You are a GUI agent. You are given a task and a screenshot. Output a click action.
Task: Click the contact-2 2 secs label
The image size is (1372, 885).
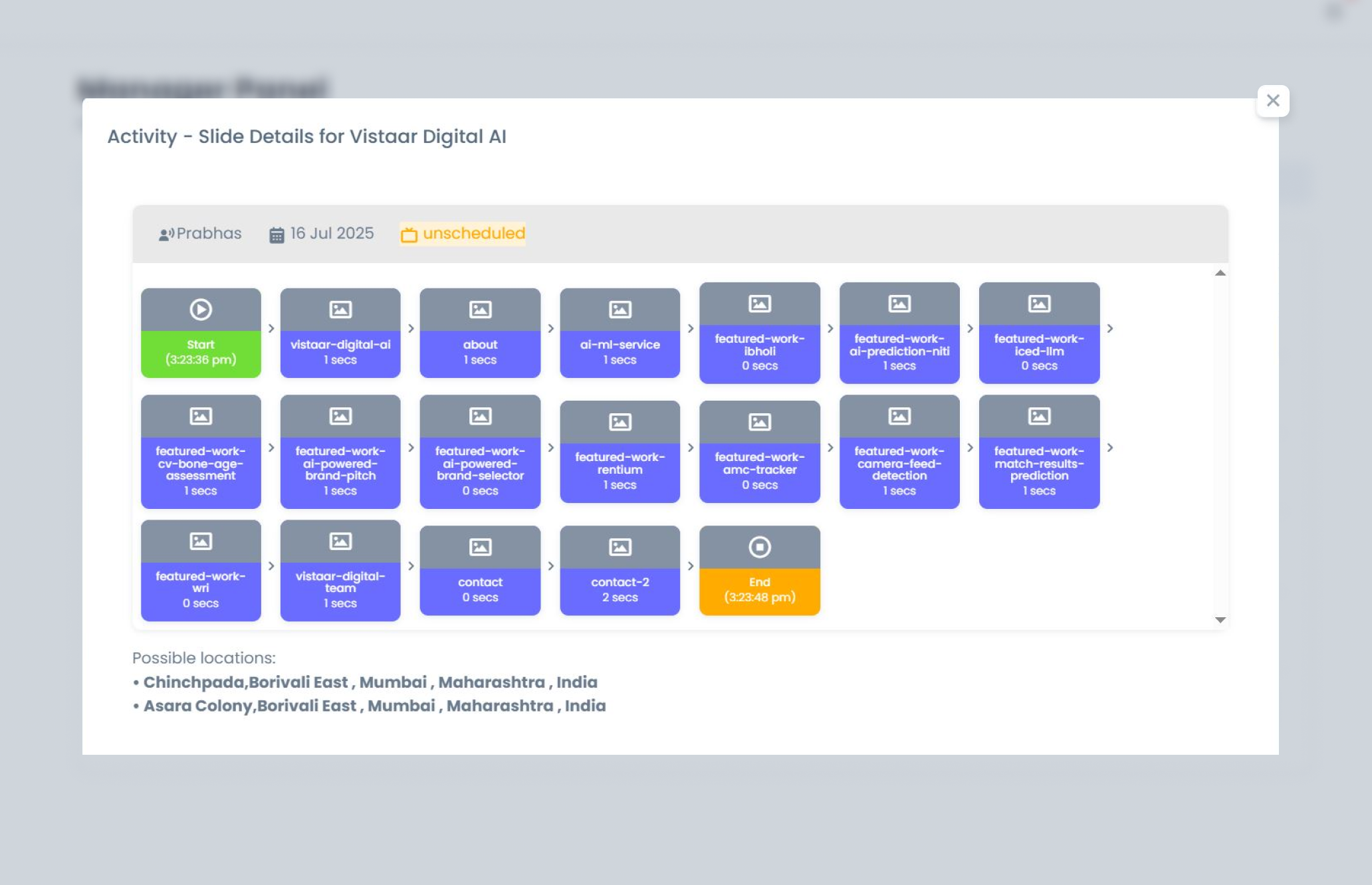pos(620,591)
